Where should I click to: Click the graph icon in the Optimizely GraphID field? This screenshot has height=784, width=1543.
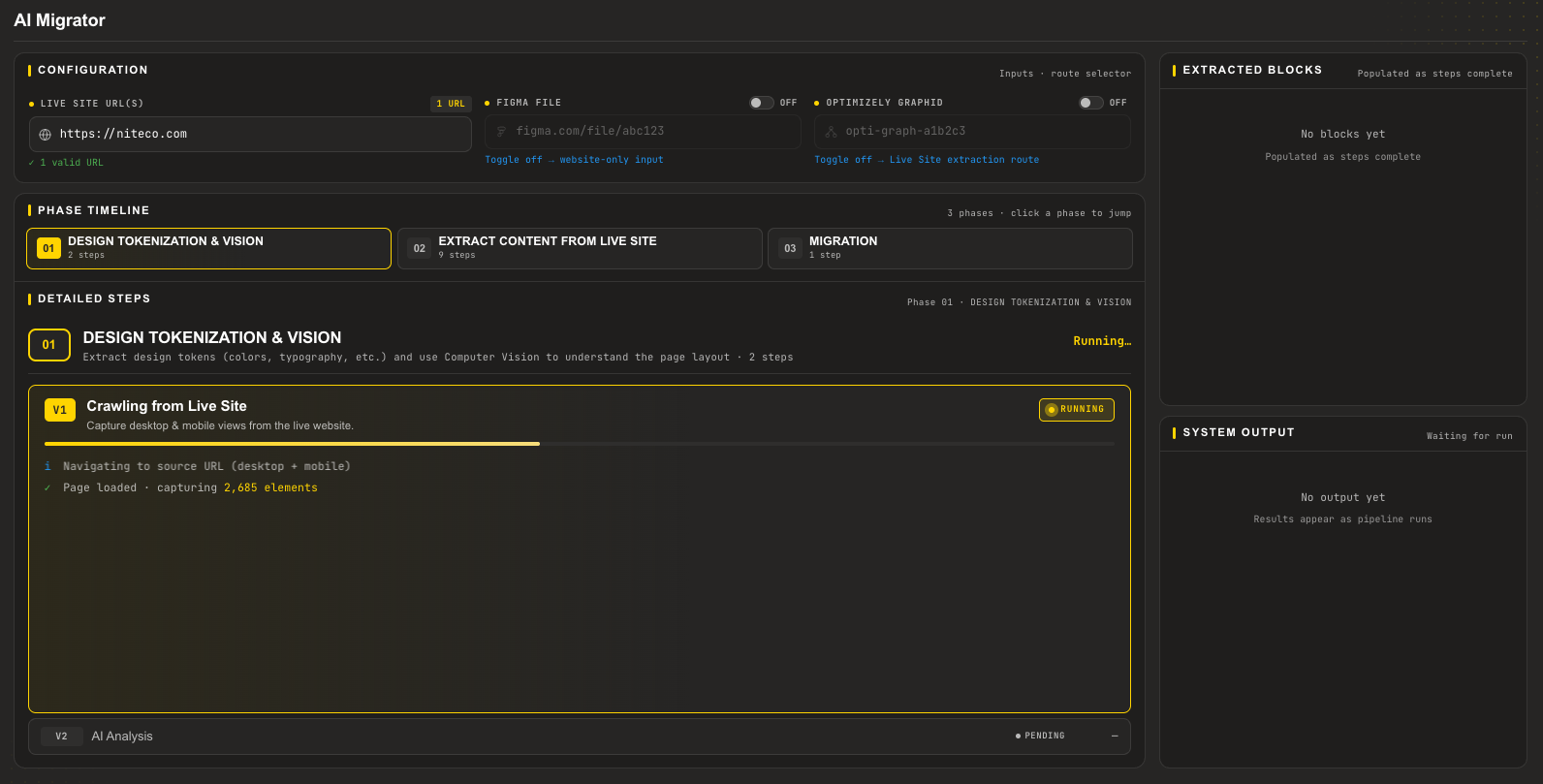[831, 131]
